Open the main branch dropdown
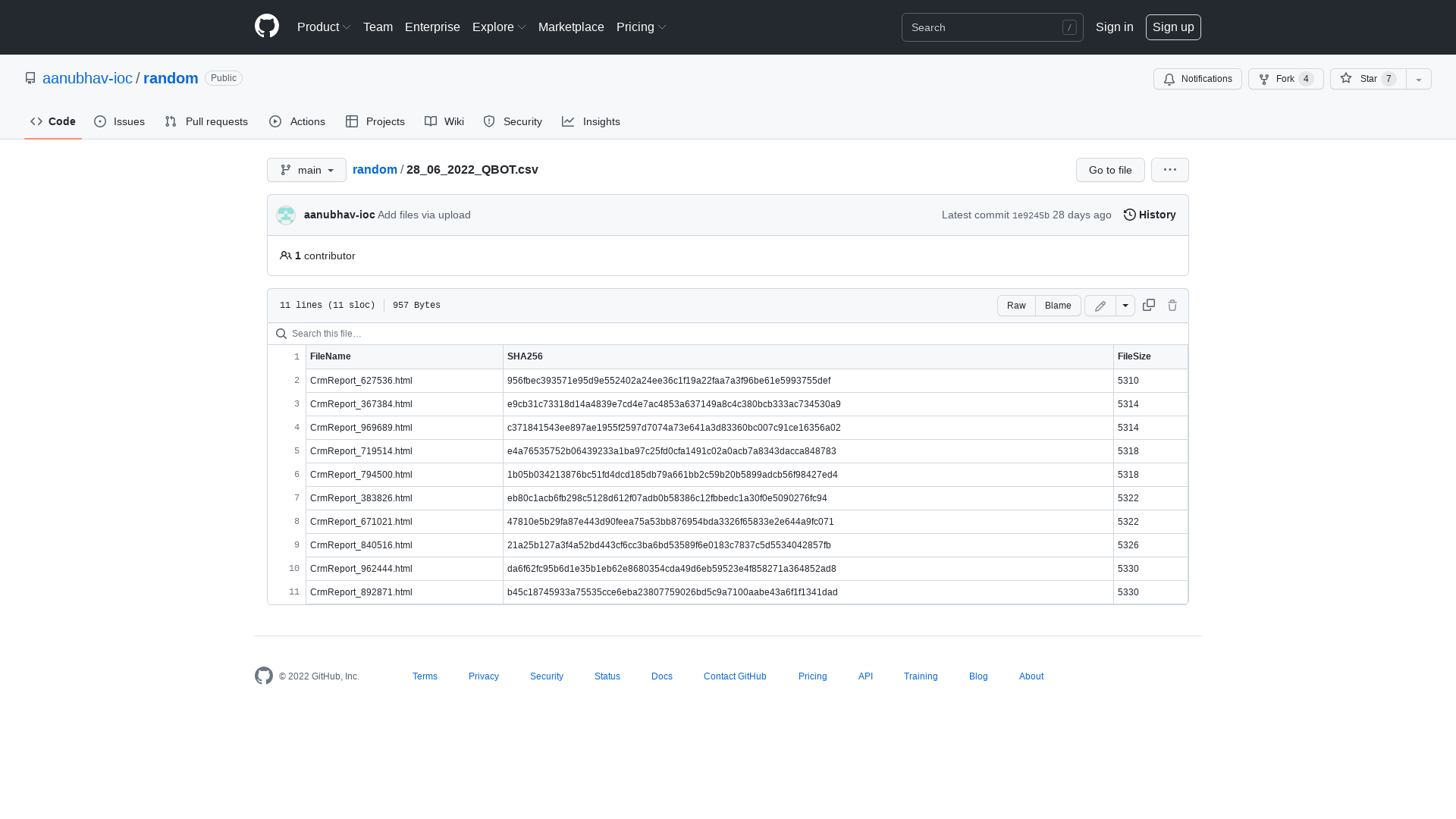 click(306, 170)
